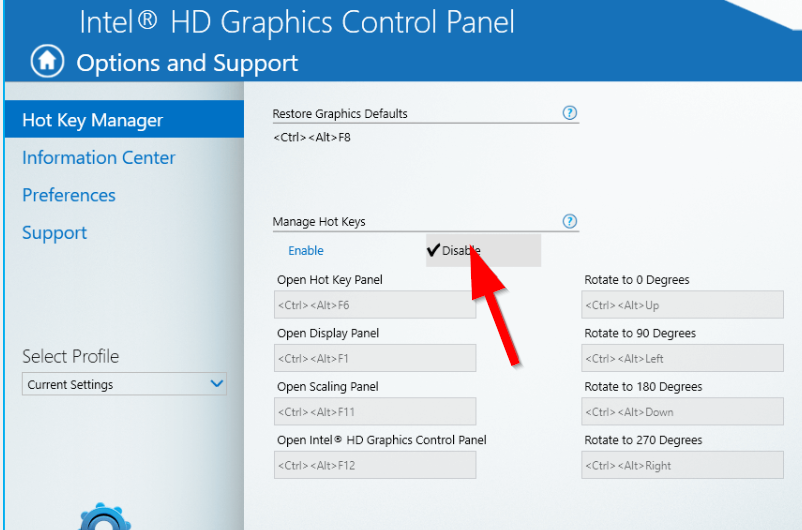Click the Rotate to 90 Degrees label

click(640, 333)
